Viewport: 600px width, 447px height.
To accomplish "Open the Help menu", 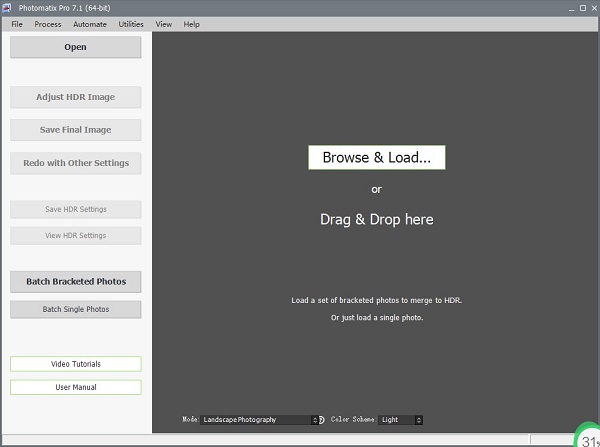I will point(191,24).
